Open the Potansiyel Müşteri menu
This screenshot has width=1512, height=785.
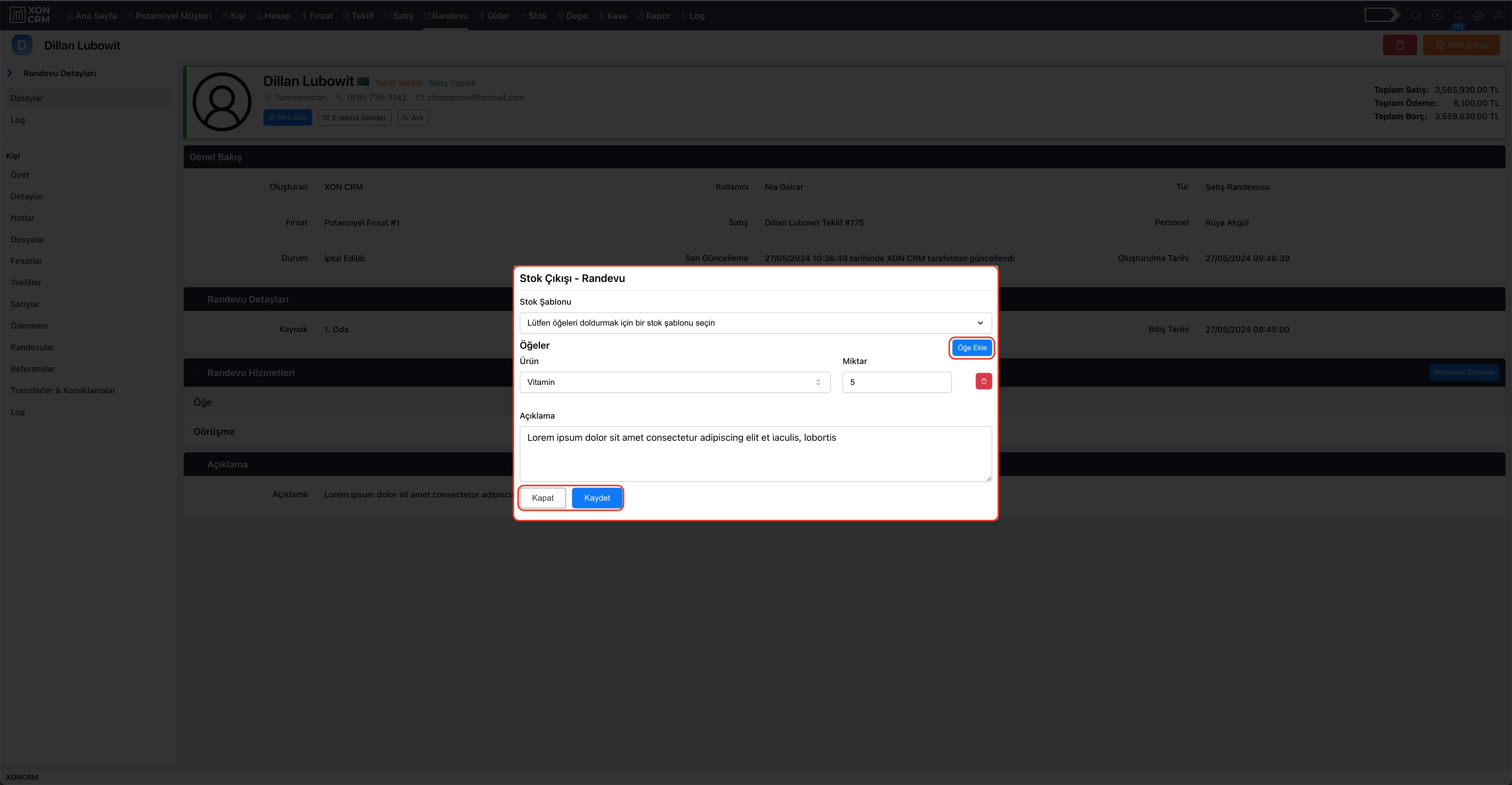pos(169,16)
